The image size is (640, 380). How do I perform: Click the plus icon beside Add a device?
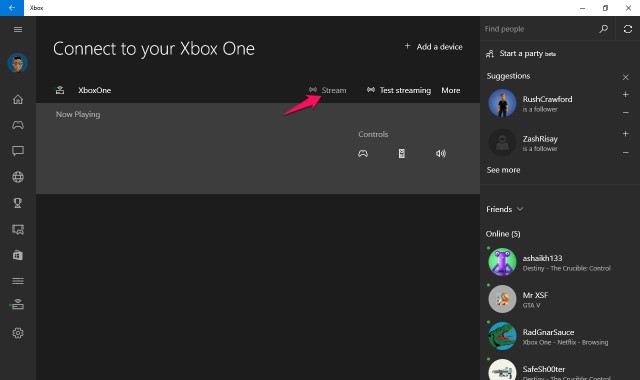pos(407,46)
